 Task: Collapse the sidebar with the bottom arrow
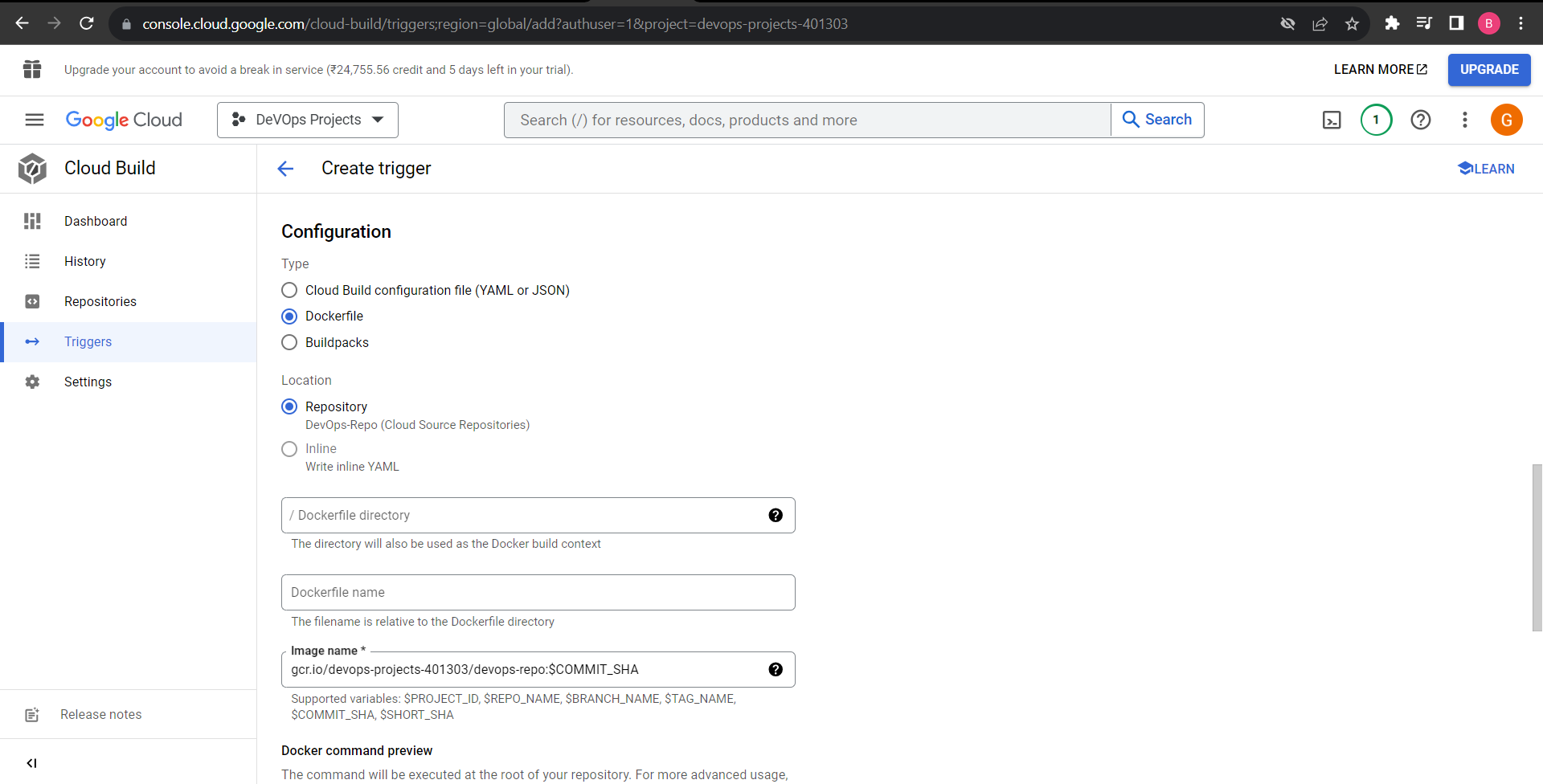[x=32, y=763]
